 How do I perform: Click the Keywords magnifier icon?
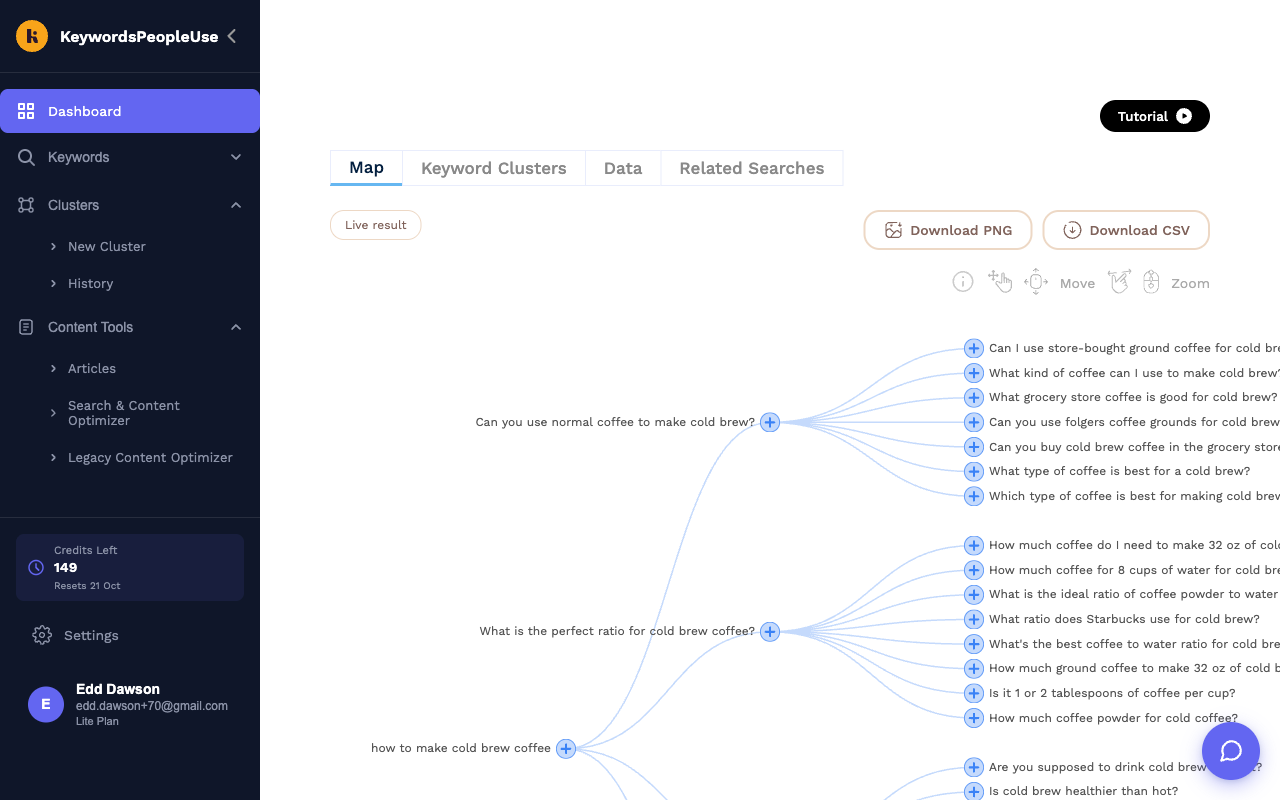(26, 157)
